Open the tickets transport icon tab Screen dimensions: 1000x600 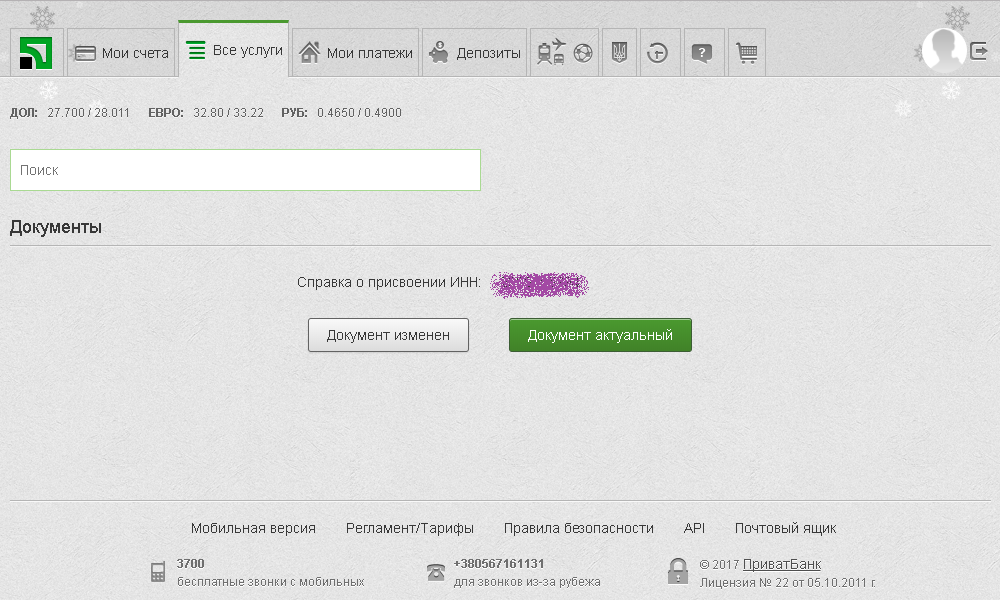[x=564, y=53]
